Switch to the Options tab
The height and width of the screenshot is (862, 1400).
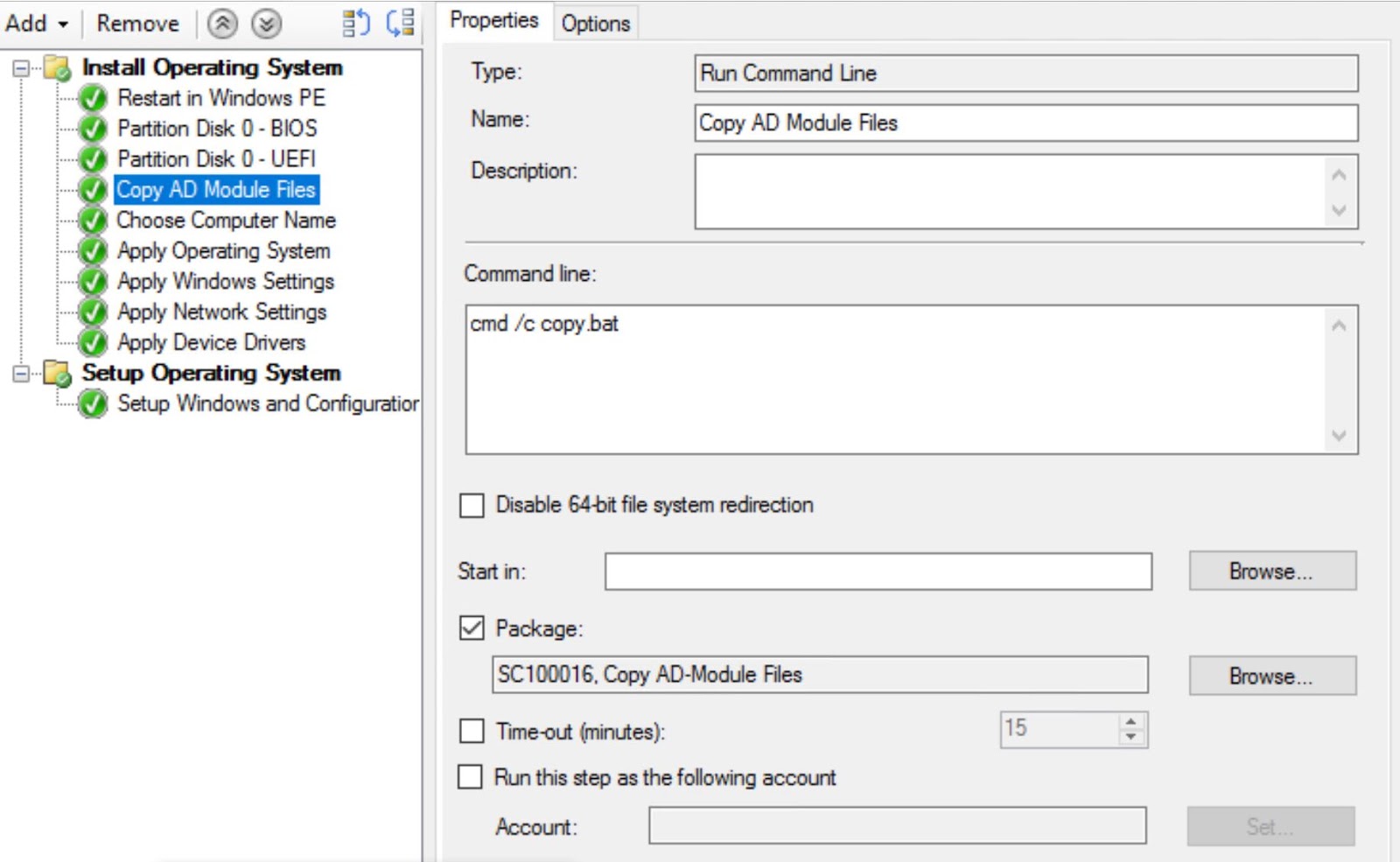click(595, 23)
